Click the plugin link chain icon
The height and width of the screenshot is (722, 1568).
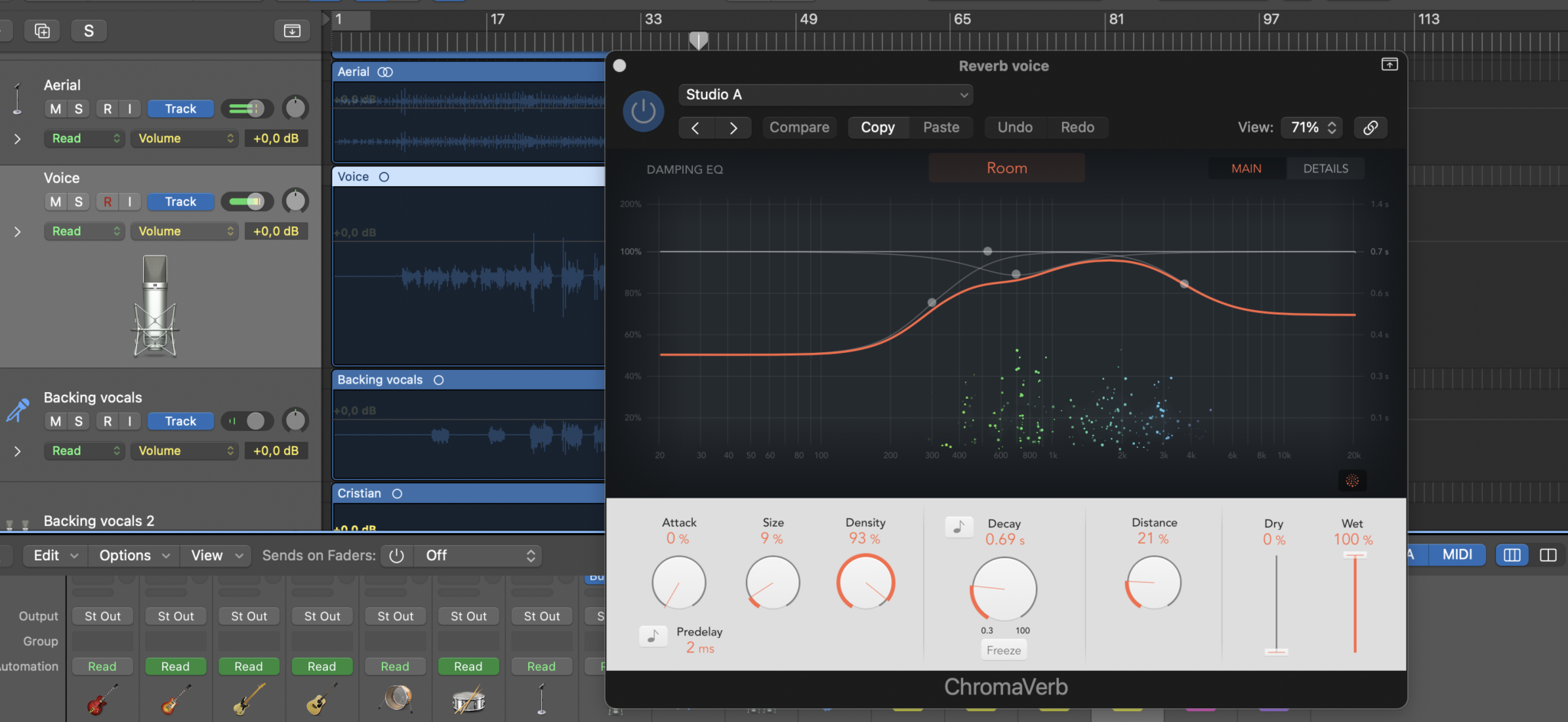(x=1370, y=128)
